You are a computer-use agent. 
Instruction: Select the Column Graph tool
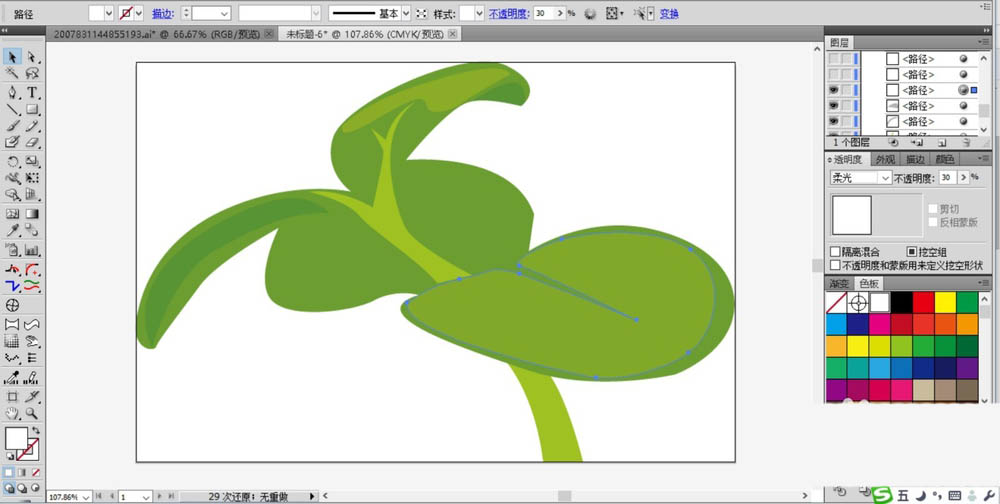point(32,249)
